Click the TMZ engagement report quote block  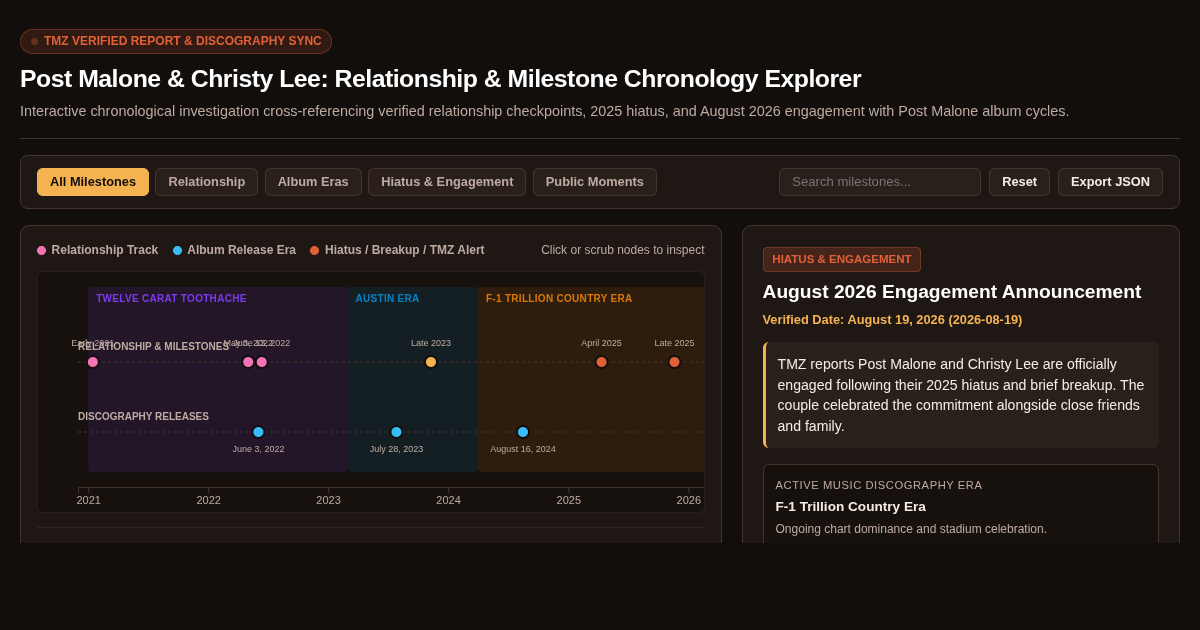[x=961, y=395]
